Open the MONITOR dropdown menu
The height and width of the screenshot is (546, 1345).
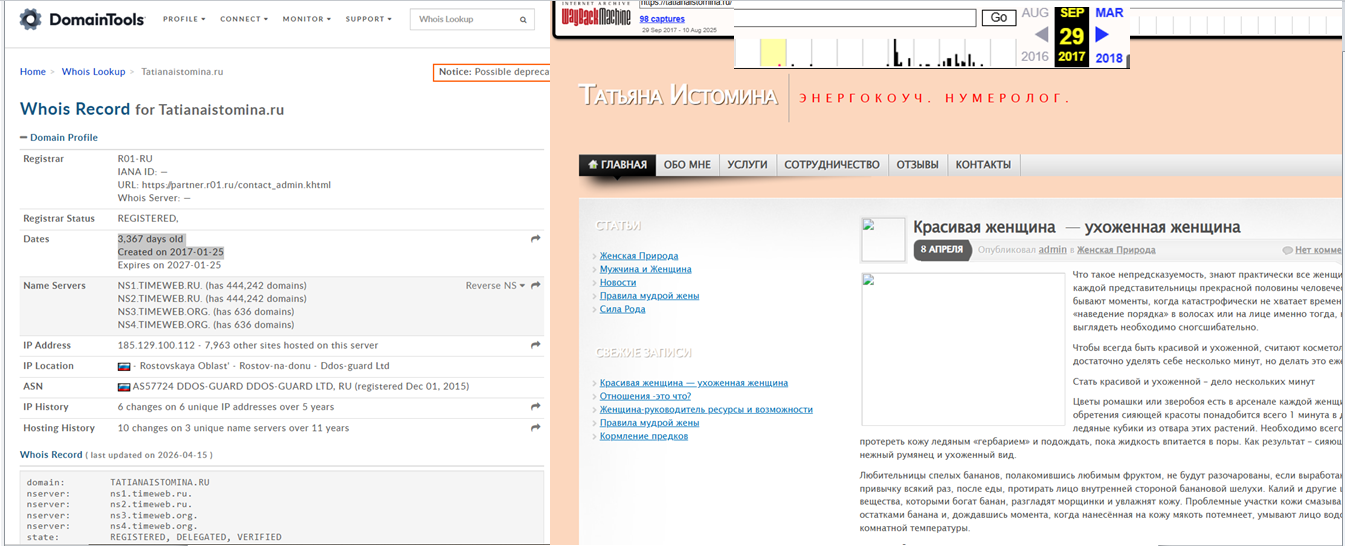(307, 19)
